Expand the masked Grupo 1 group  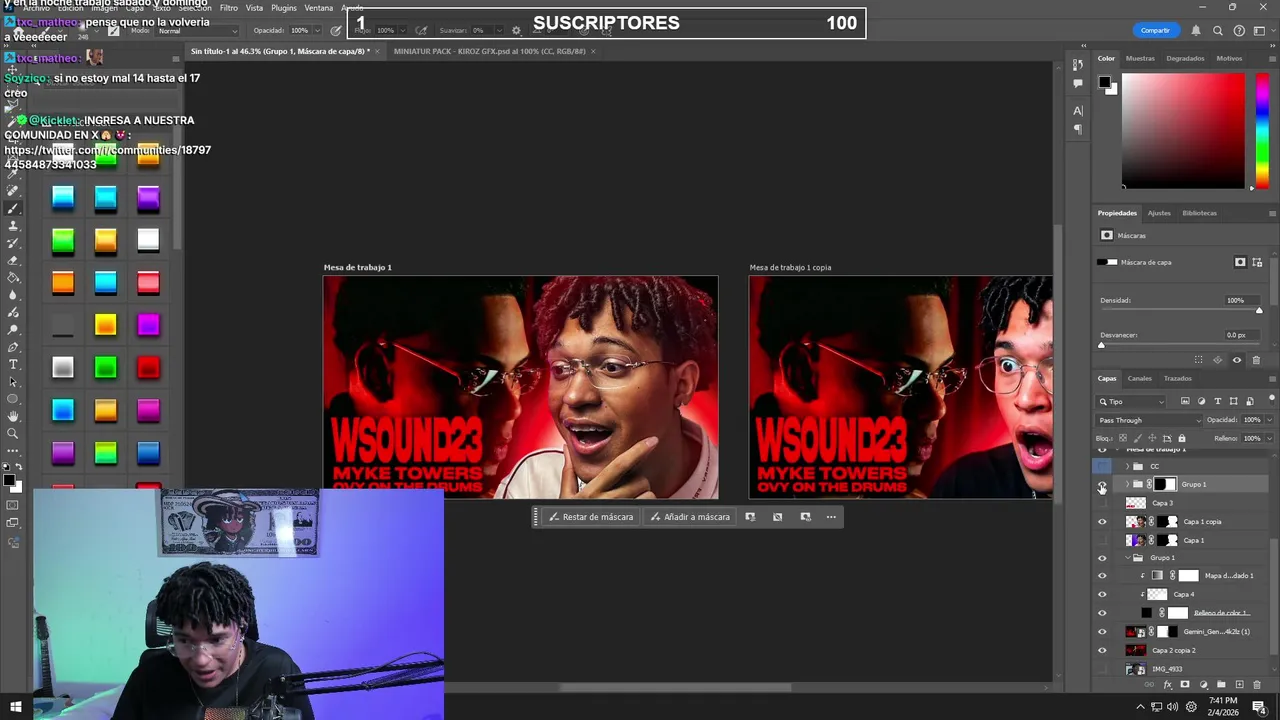pos(1128,484)
